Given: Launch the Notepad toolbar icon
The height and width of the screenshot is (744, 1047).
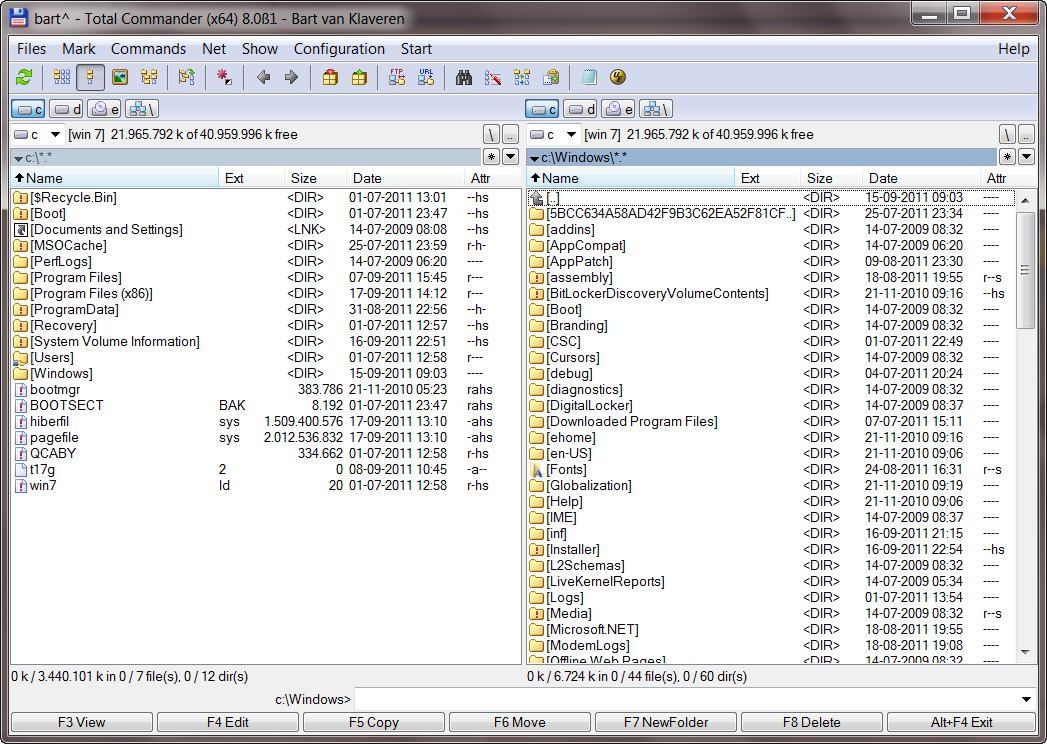Looking at the screenshot, I should 588,77.
